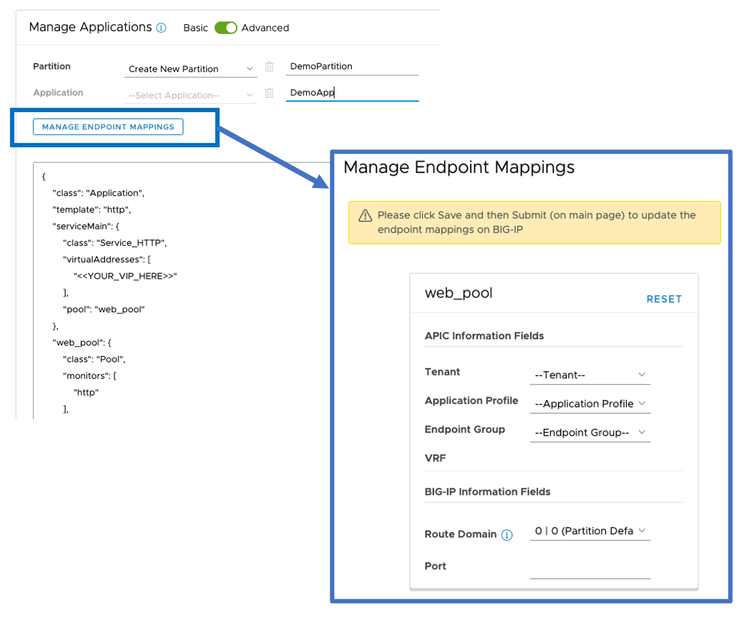Open the Route Domain dropdown
The width and height of the screenshot is (750, 621).
[590, 531]
